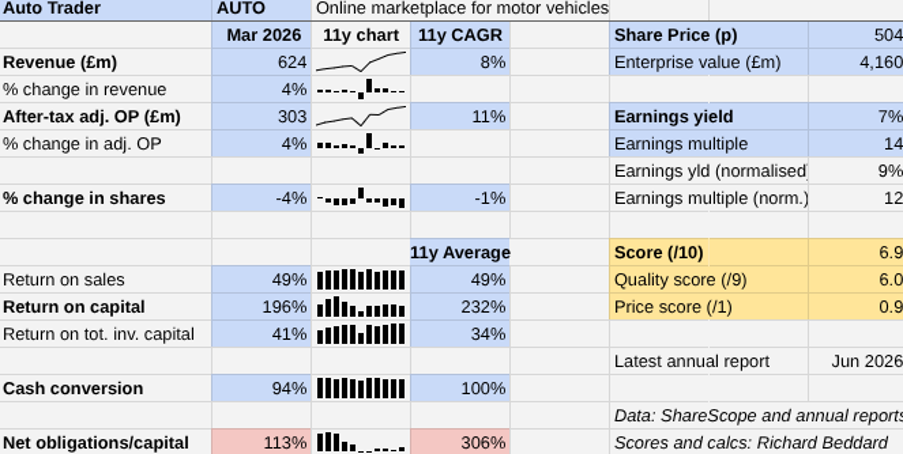Click the % change in adj. OP sparkline
The height and width of the screenshot is (454, 904).
click(x=361, y=143)
